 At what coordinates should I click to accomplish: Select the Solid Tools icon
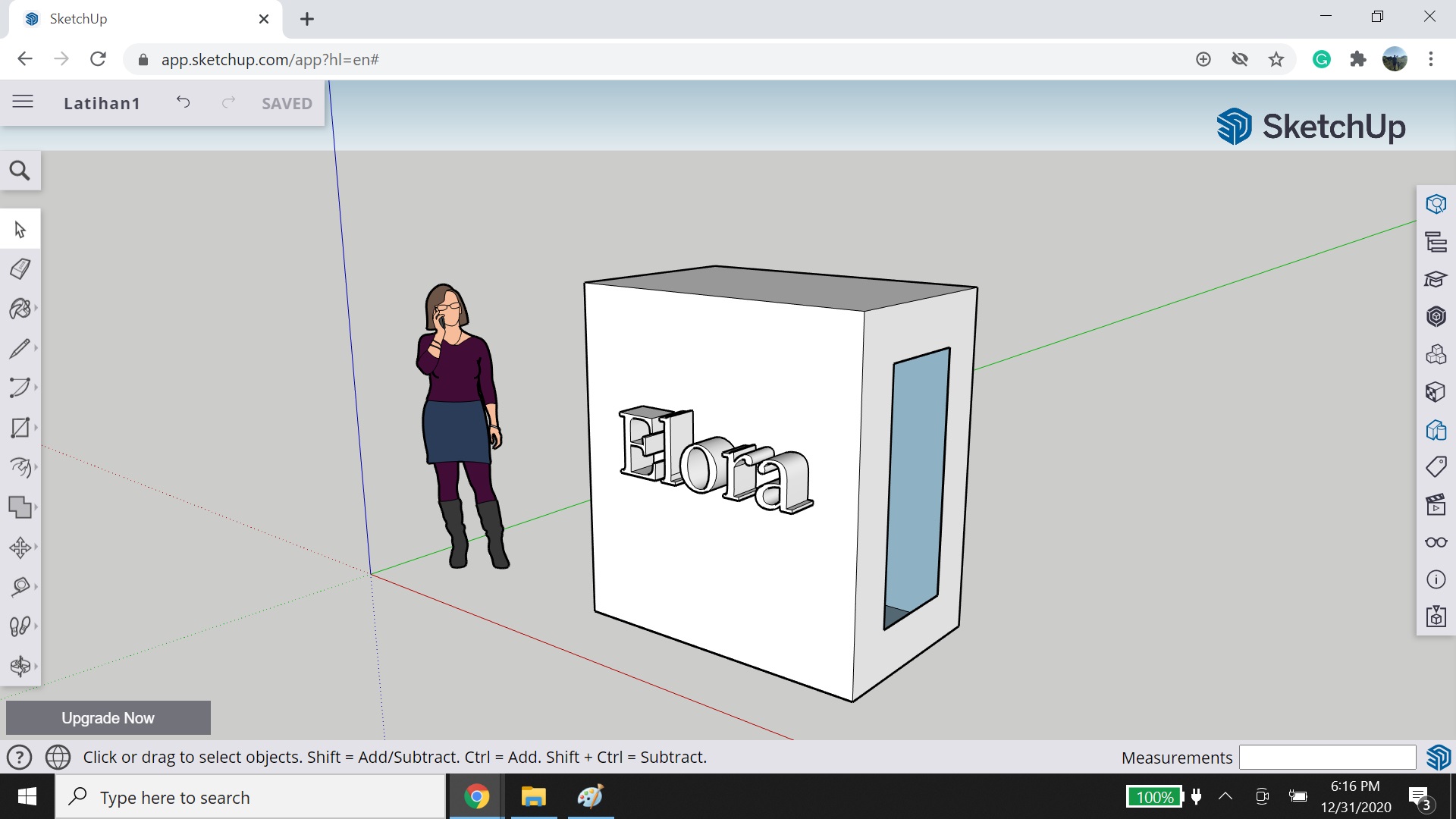click(x=19, y=507)
